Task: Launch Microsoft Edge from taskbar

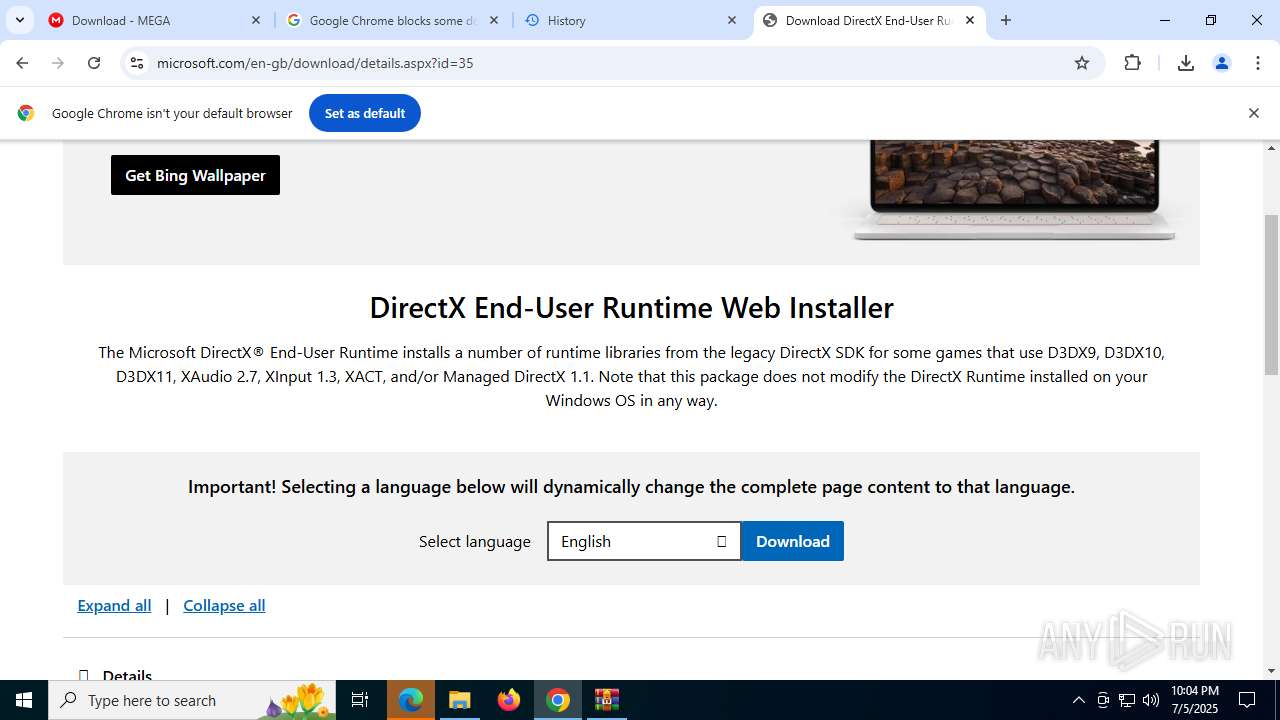Action: click(x=411, y=700)
